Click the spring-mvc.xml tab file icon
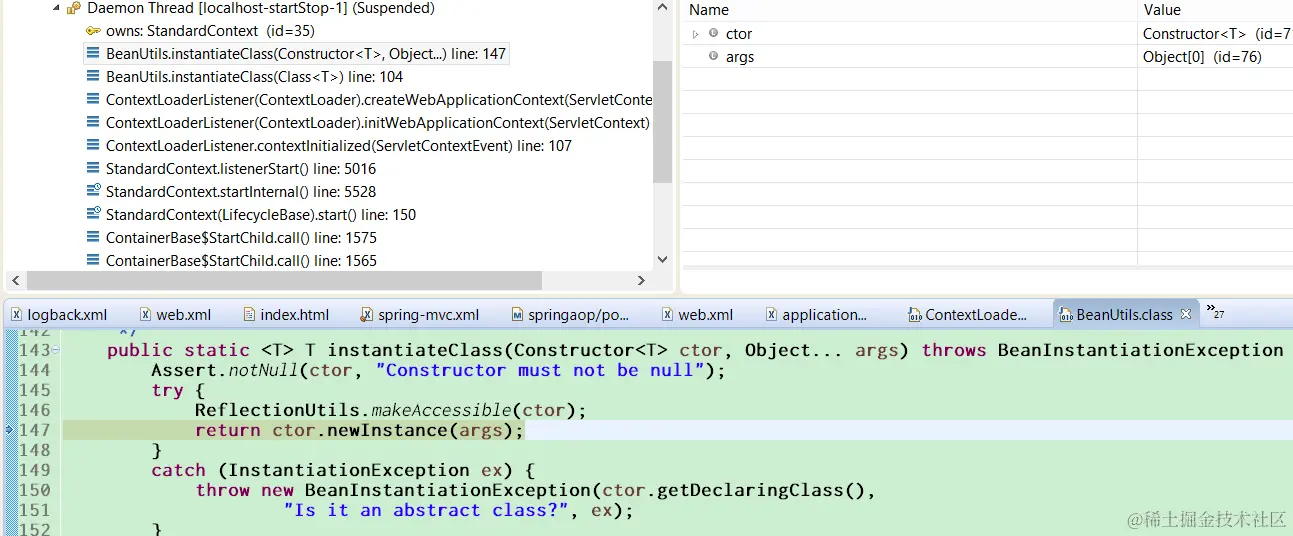The height and width of the screenshot is (536, 1293). point(367,314)
